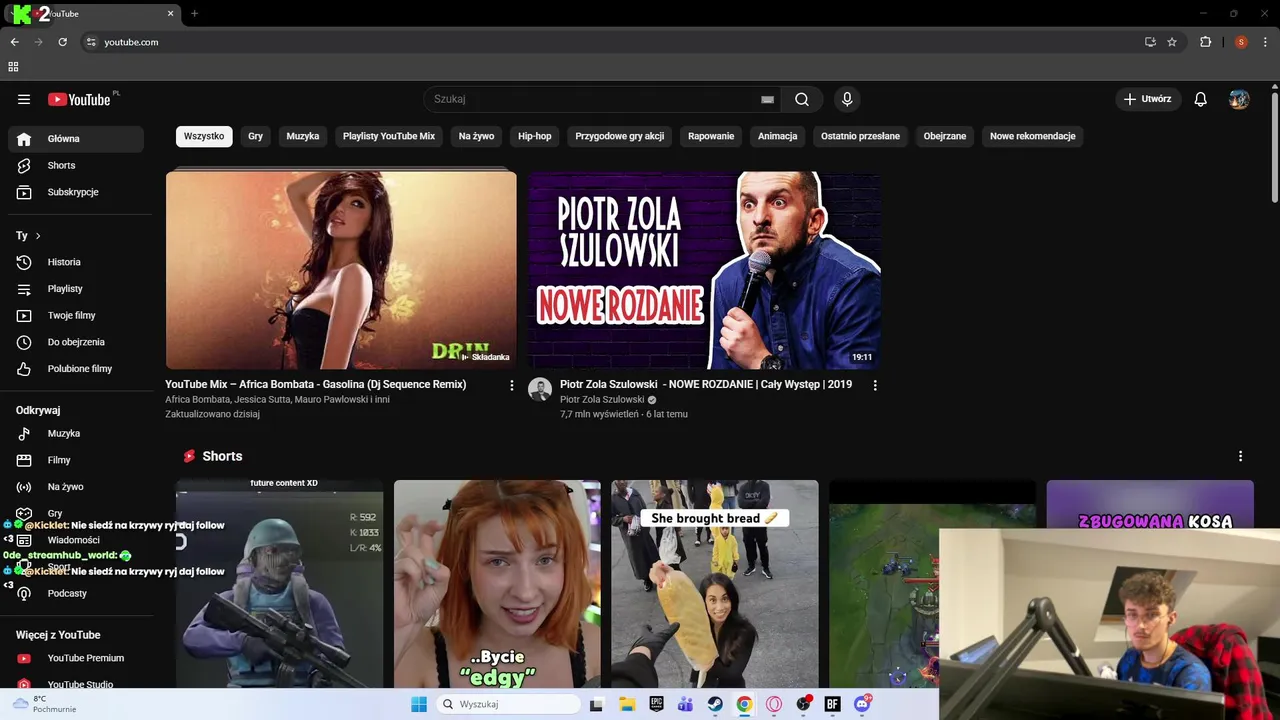View site information icon beside youtube.com

tap(91, 42)
